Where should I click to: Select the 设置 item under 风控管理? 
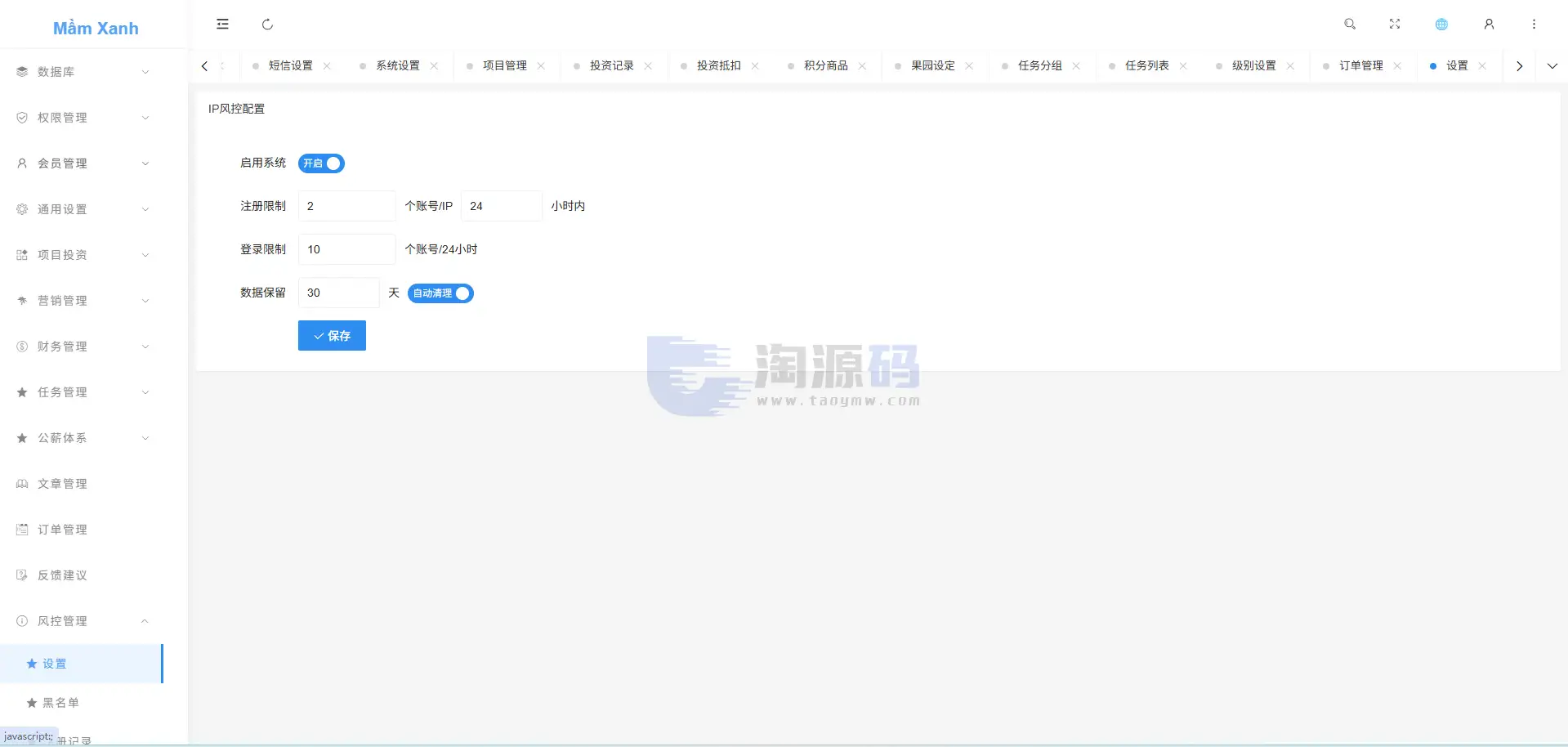(82, 664)
